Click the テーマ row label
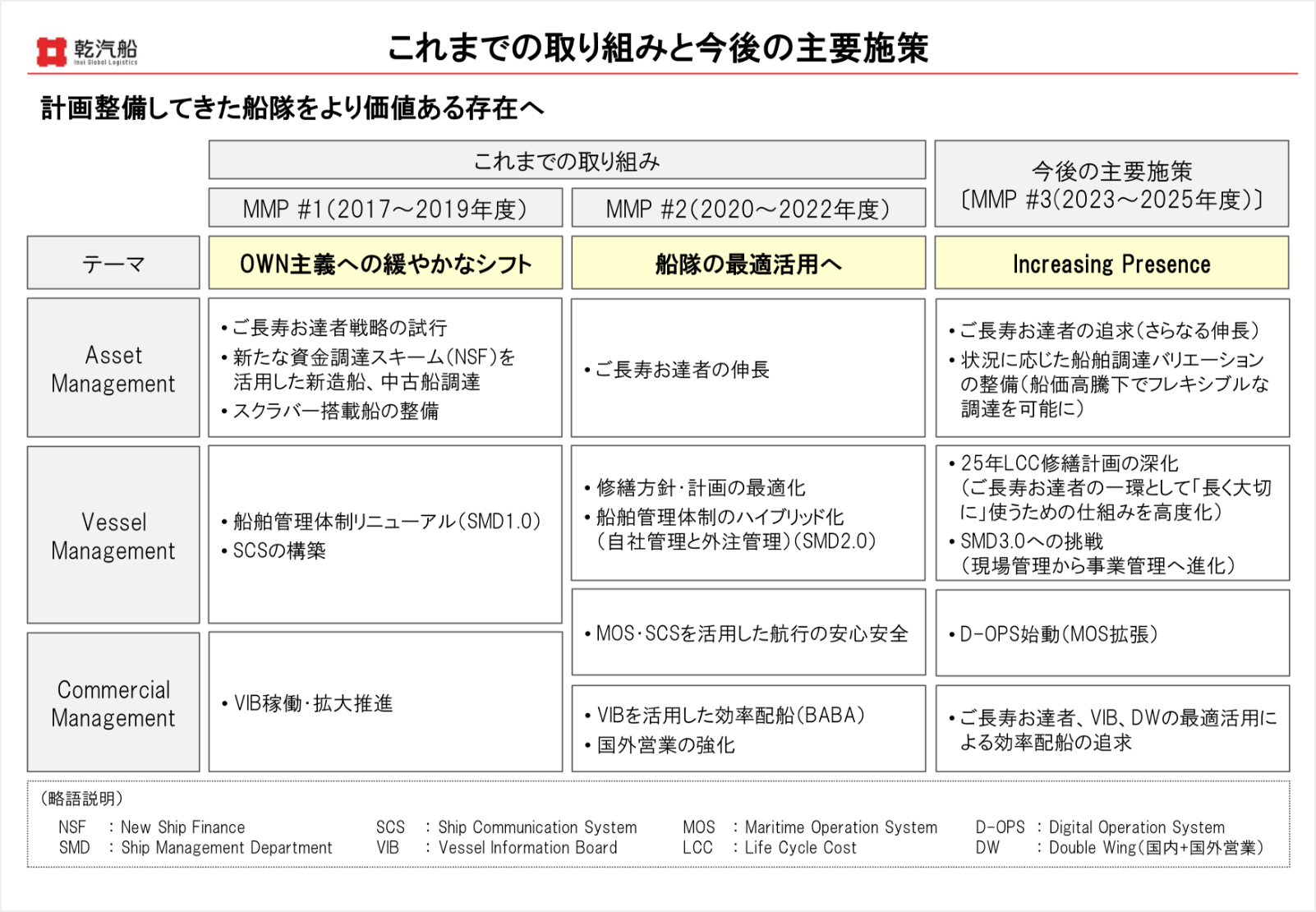The height and width of the screenshot is (912, 1316). pyautogui.click(x=113, y=263)
